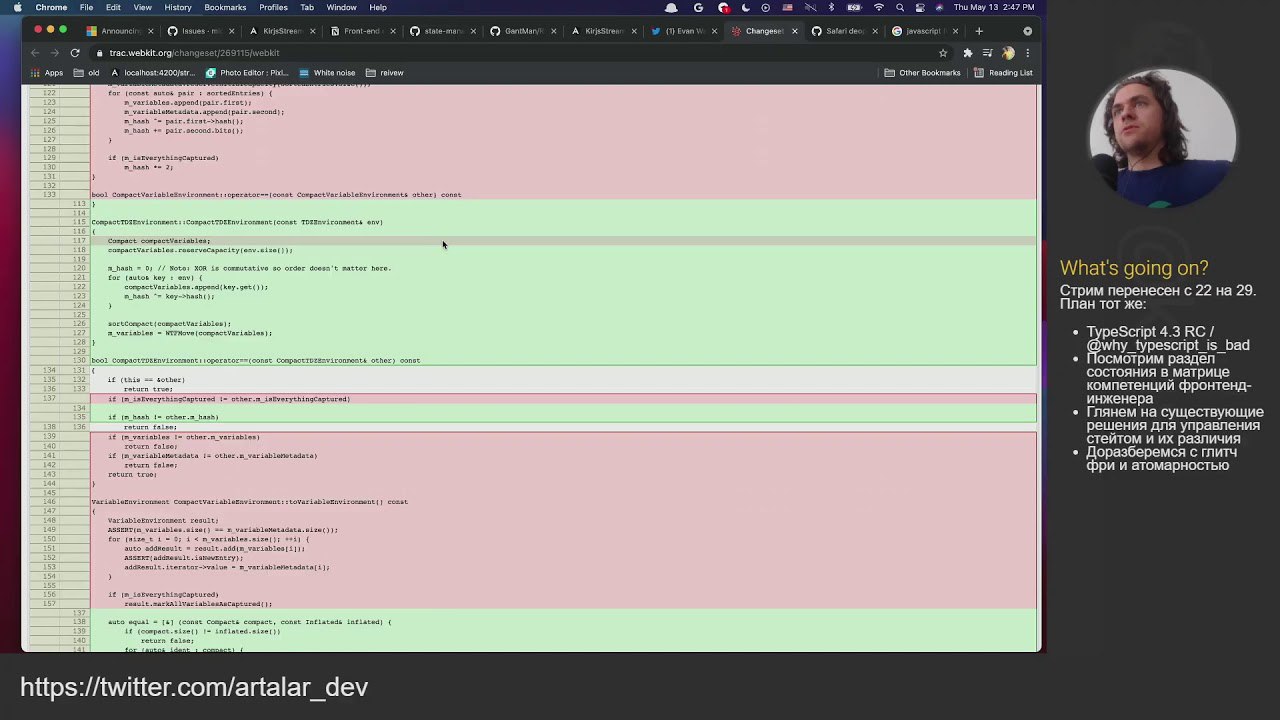Open the 'old' bookmarks folder
Image resolution: width=1280 pixels, height=720 pixels.
click(86, 73)
